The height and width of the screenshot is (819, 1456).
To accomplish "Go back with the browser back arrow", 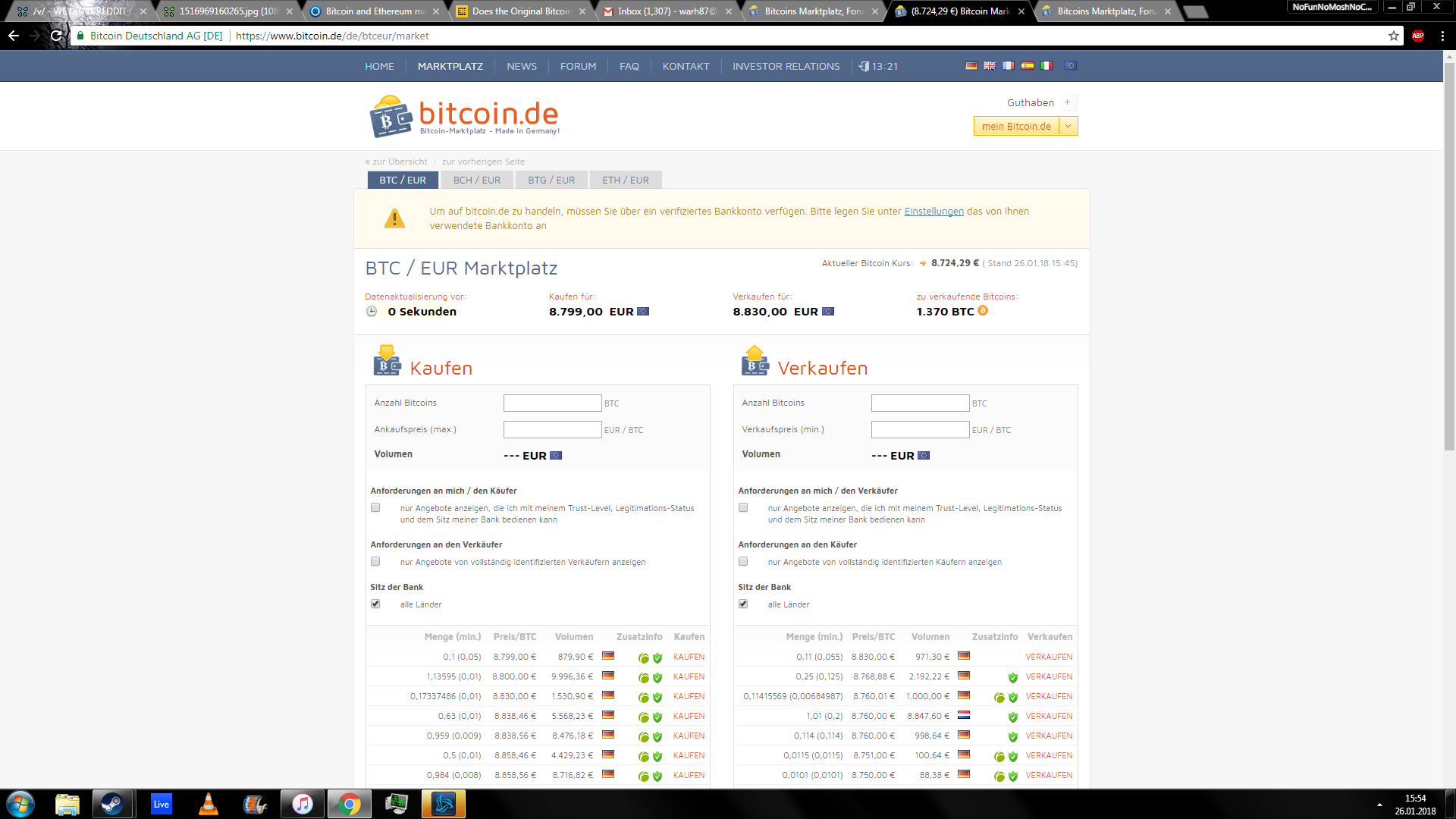I will (x=14, y=36).
